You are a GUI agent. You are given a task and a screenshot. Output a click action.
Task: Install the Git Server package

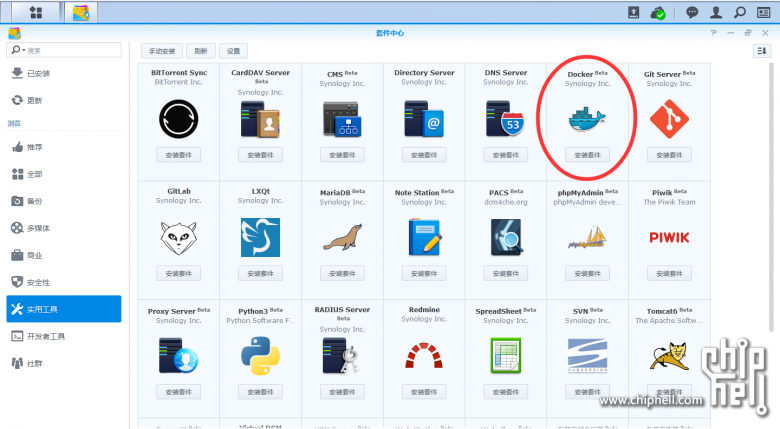click(x=669, y=155)
